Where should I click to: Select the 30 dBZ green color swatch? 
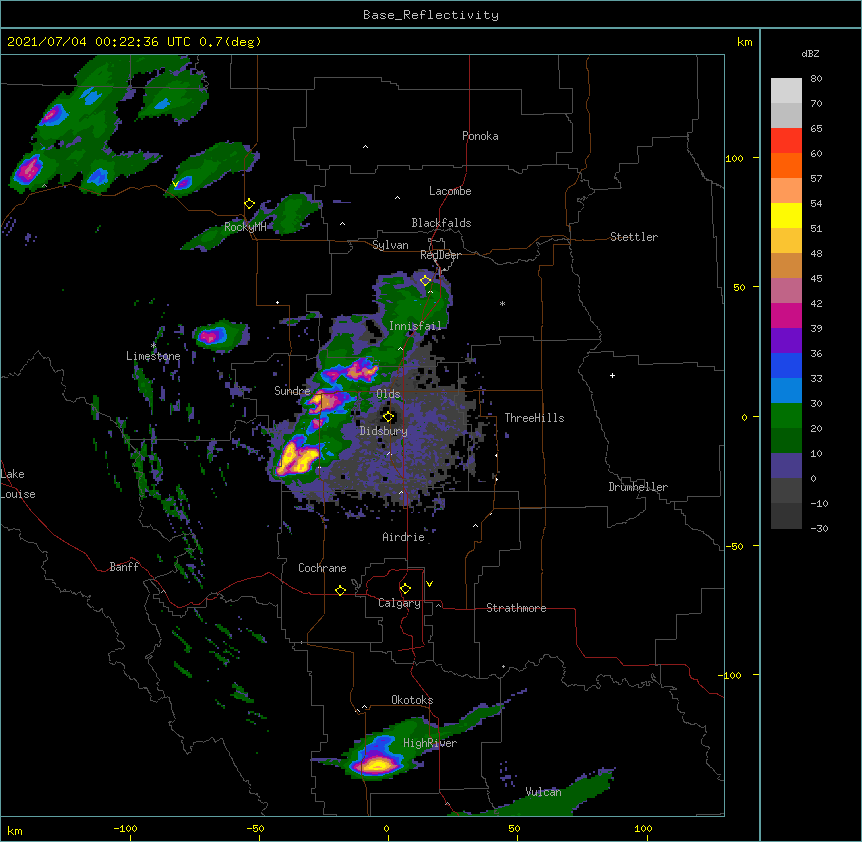pos(786,416)
